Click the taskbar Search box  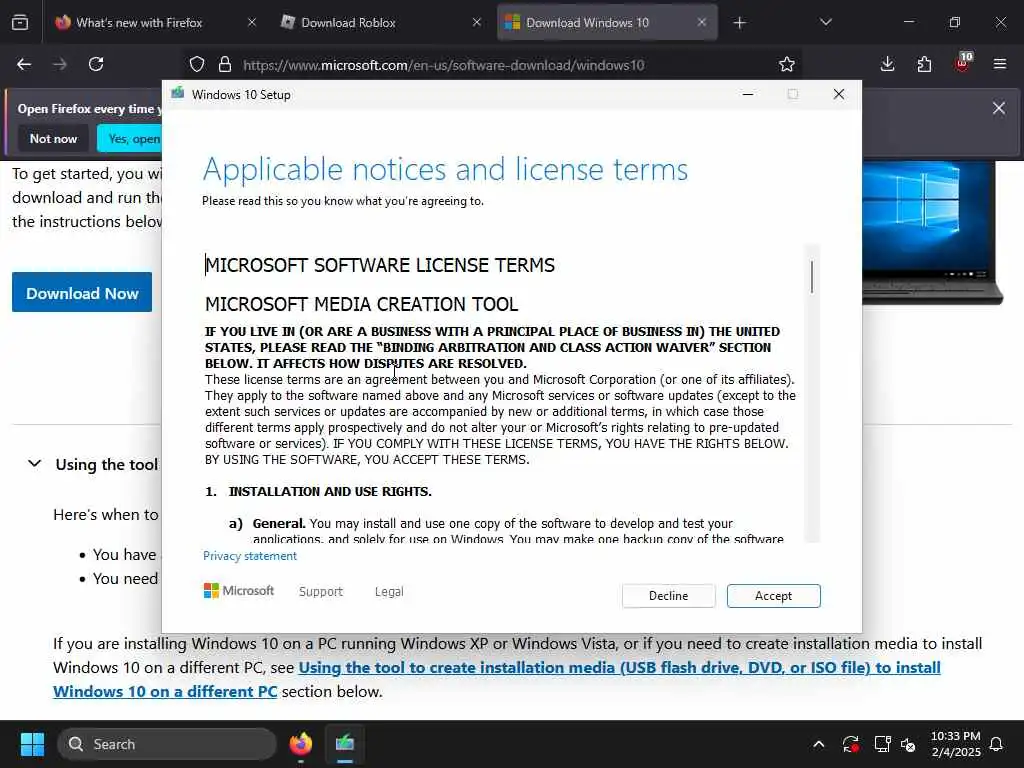pos(167,744)
